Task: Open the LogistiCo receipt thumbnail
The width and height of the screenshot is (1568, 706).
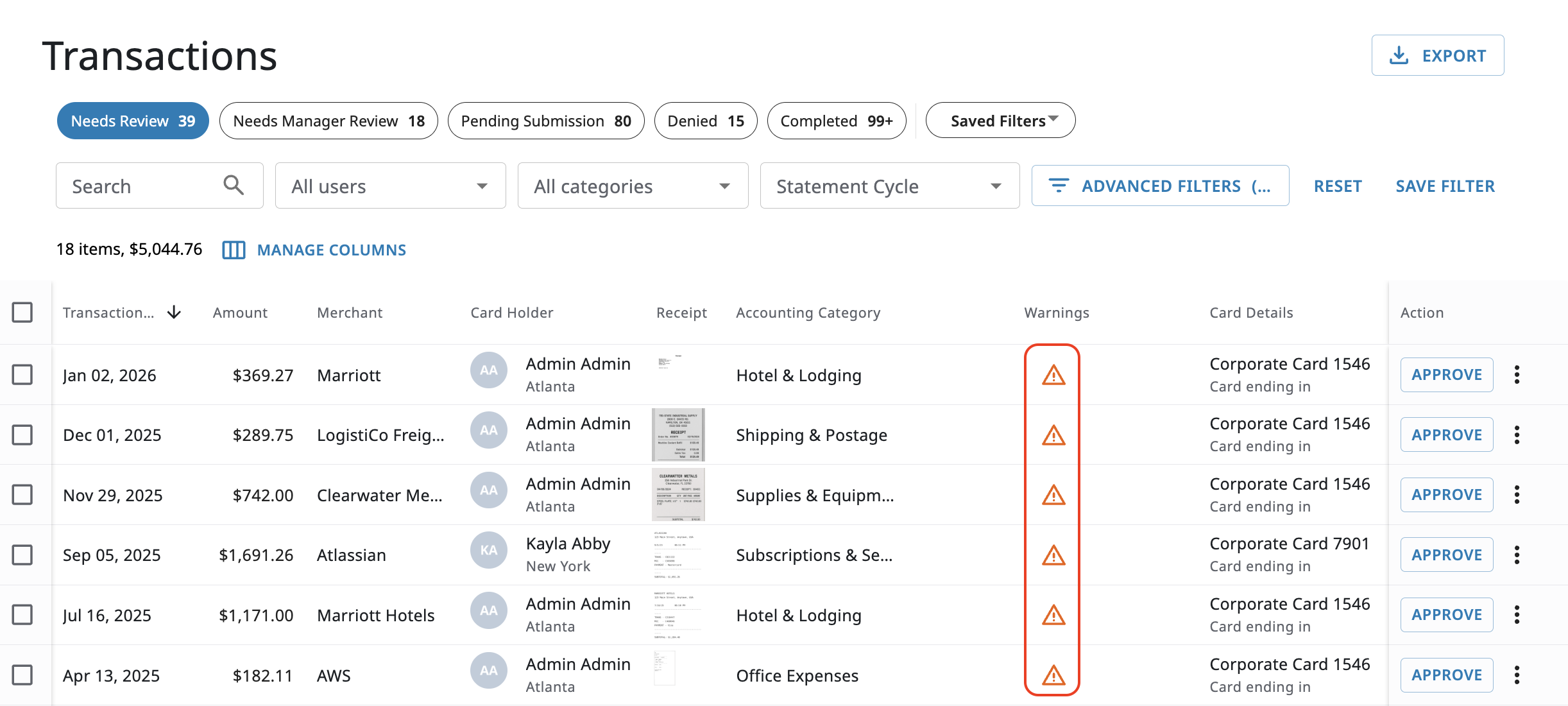Action: click(678, 435)
